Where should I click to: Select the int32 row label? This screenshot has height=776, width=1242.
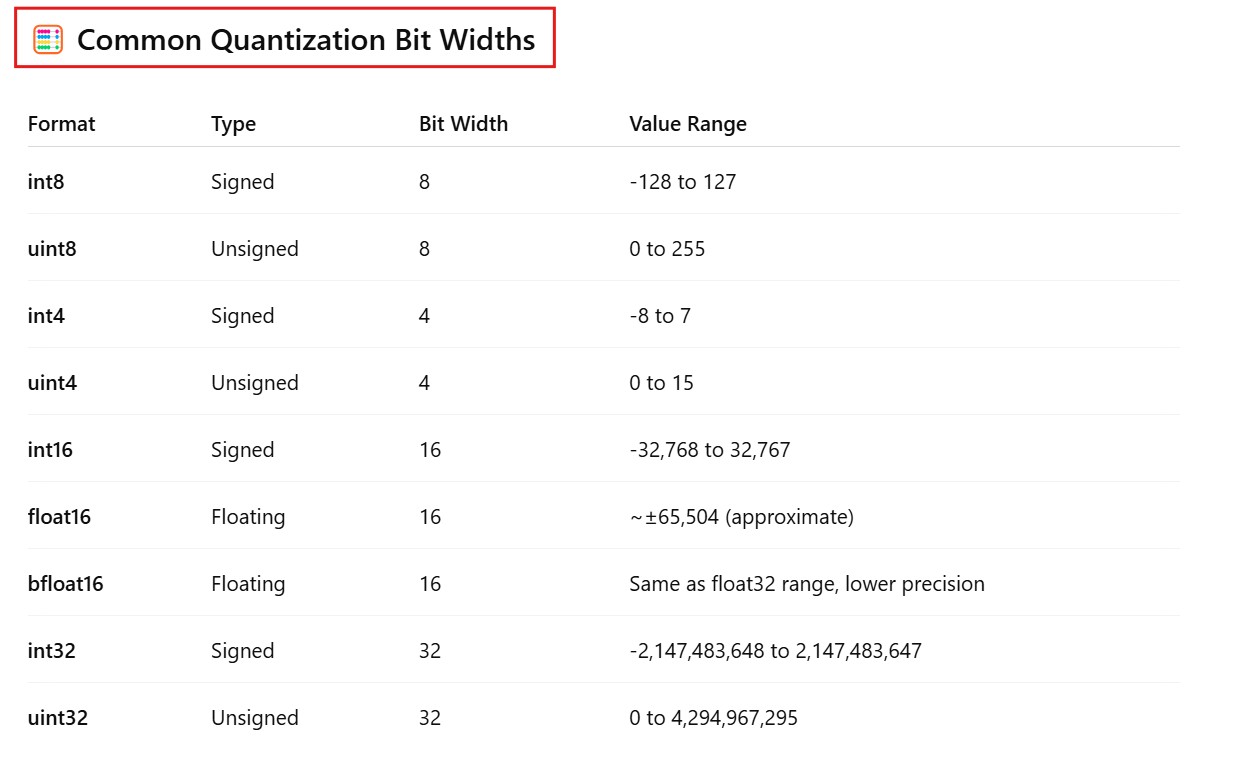pos(52,651)
